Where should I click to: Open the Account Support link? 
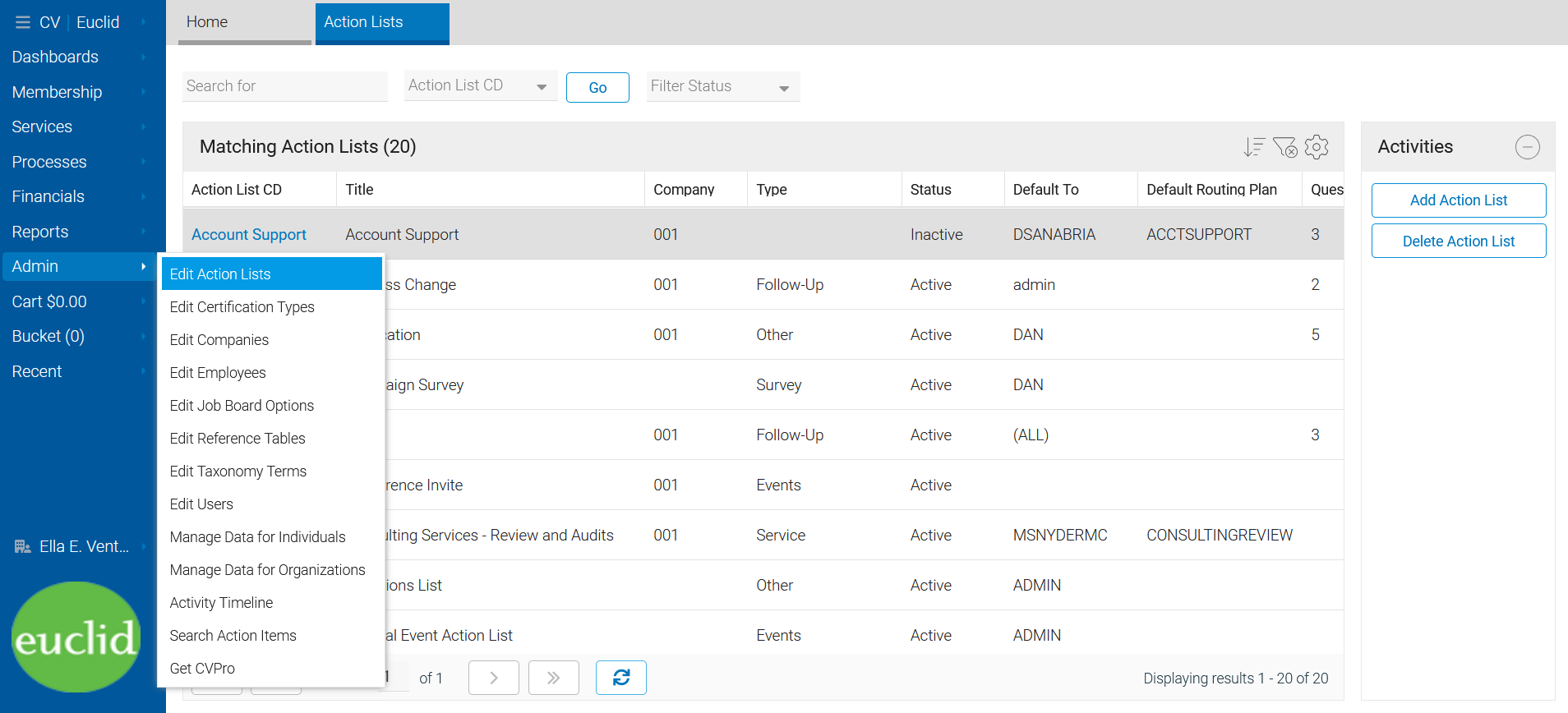[249, 234]
